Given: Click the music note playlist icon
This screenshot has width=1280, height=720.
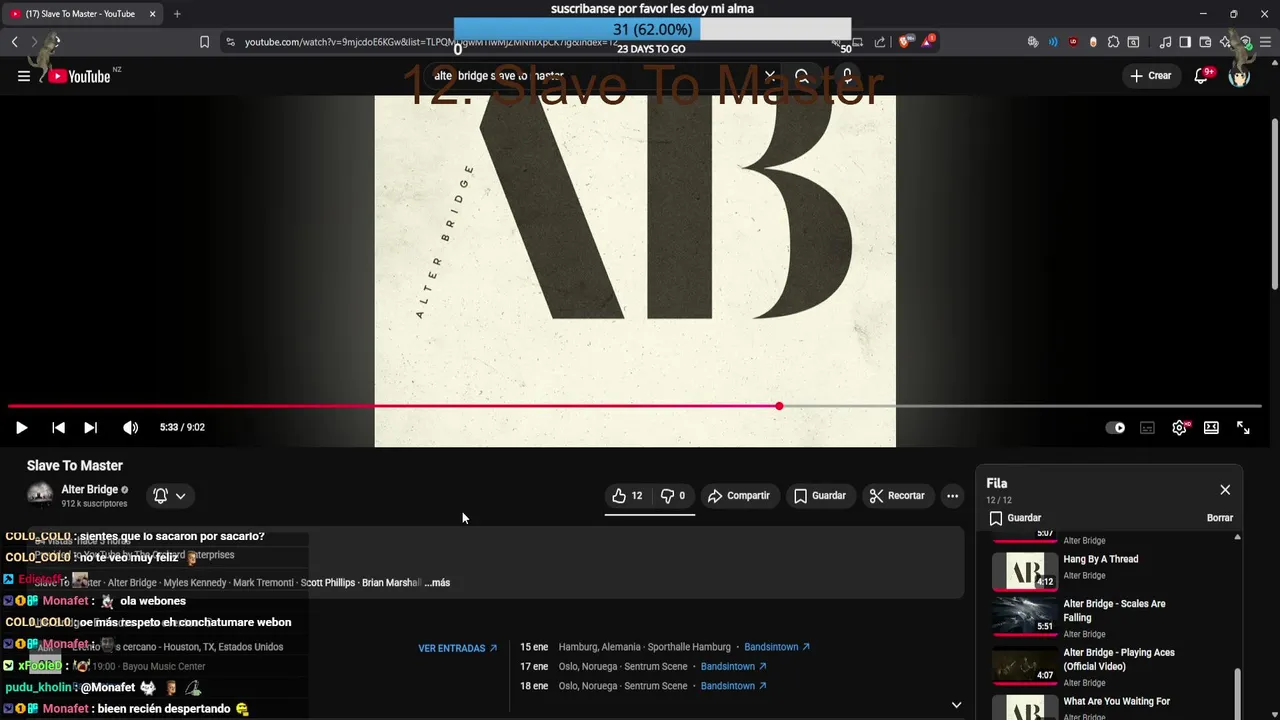Looking at the screenshot, I should click(1165, 42).
